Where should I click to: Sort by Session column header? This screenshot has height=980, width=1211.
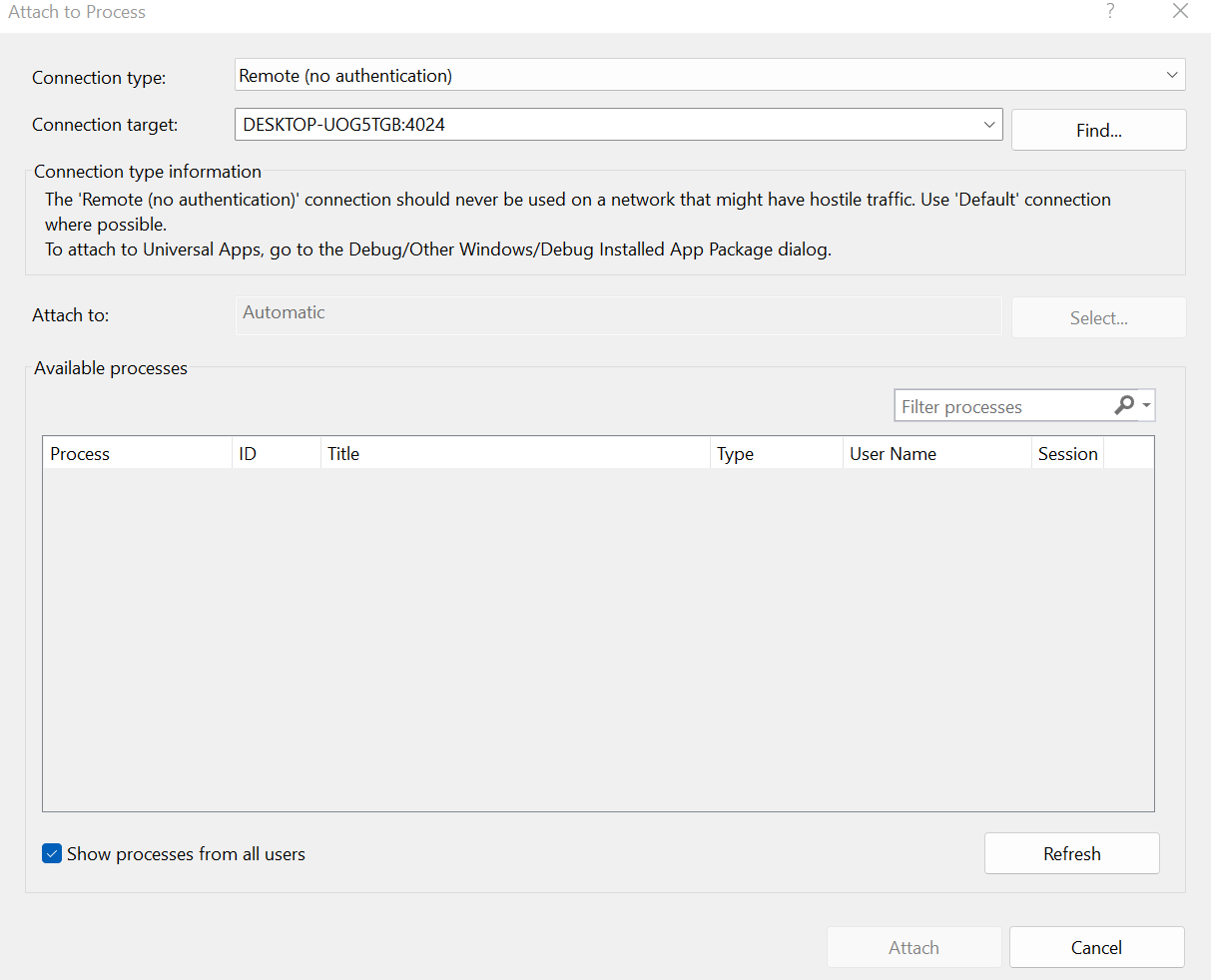point(1067,454)
